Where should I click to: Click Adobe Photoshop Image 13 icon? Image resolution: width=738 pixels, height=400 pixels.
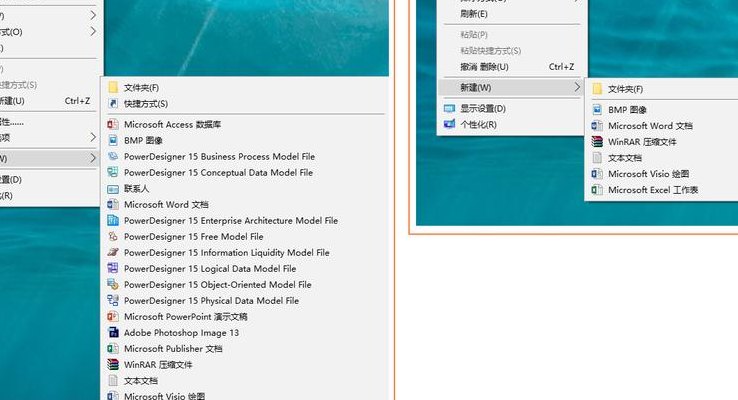pos(113,332)
